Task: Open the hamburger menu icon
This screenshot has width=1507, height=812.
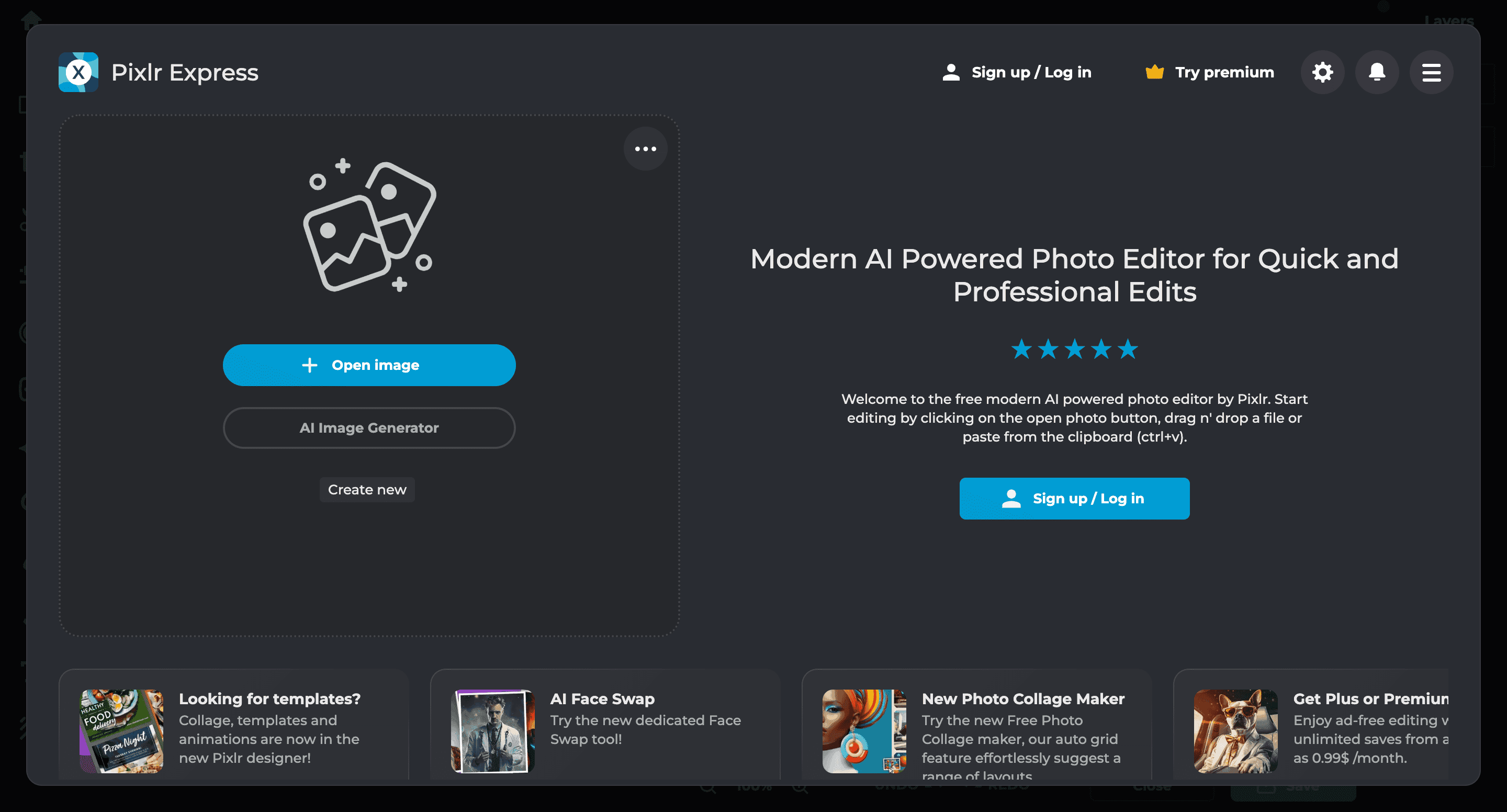Action: click(1431, 72)
